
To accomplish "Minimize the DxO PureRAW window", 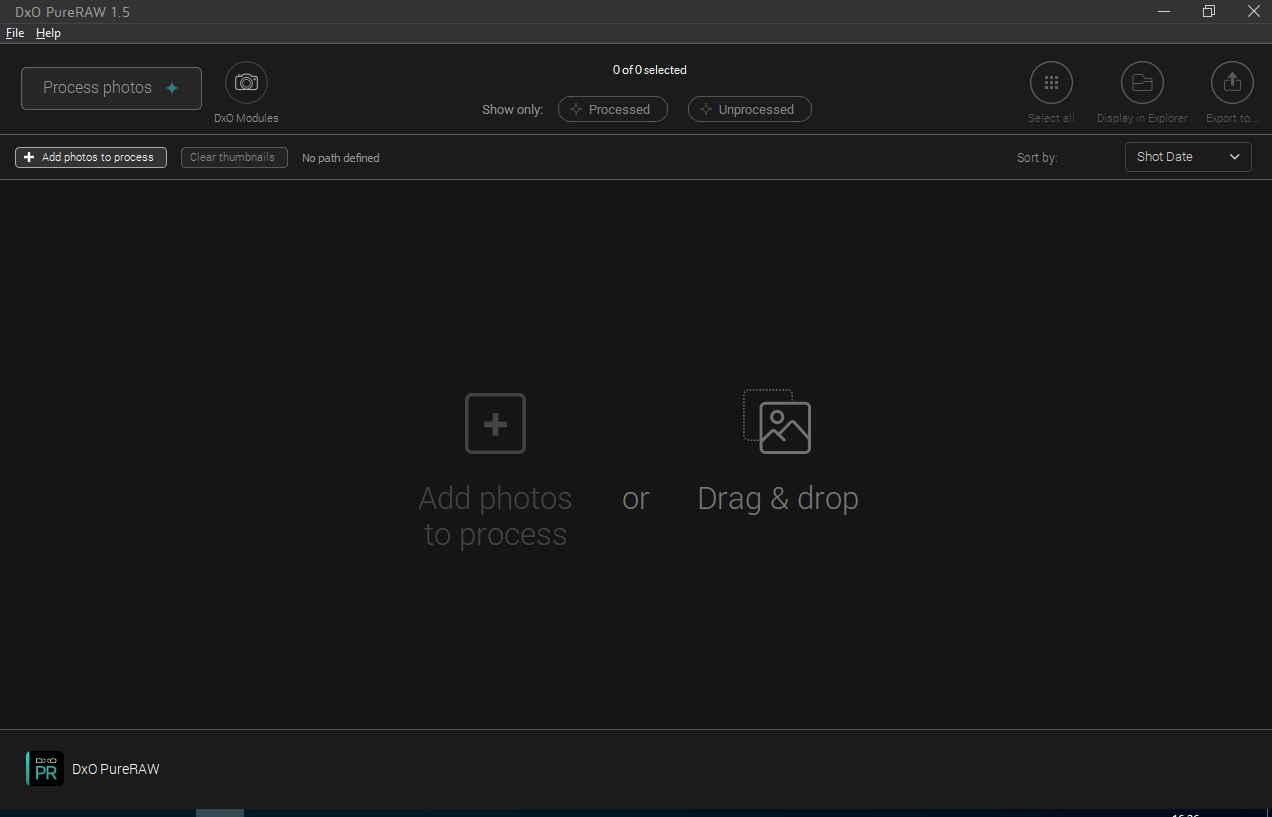I will [1164, 12].
